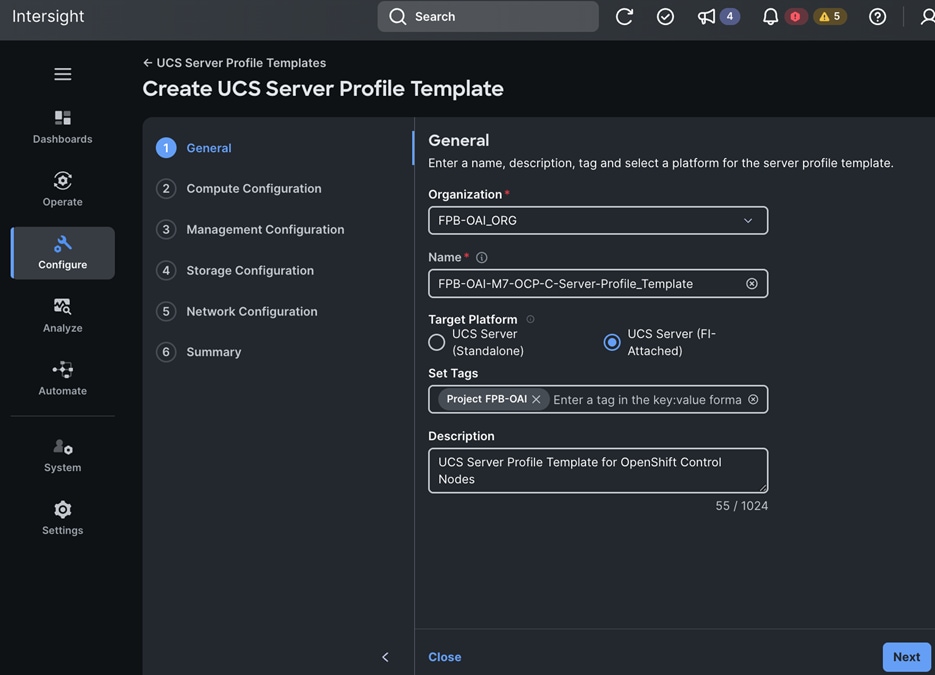Click the Description resize handle corner
Screen dimensions: 935x675
pyautogui.click(x=763, y=487)
